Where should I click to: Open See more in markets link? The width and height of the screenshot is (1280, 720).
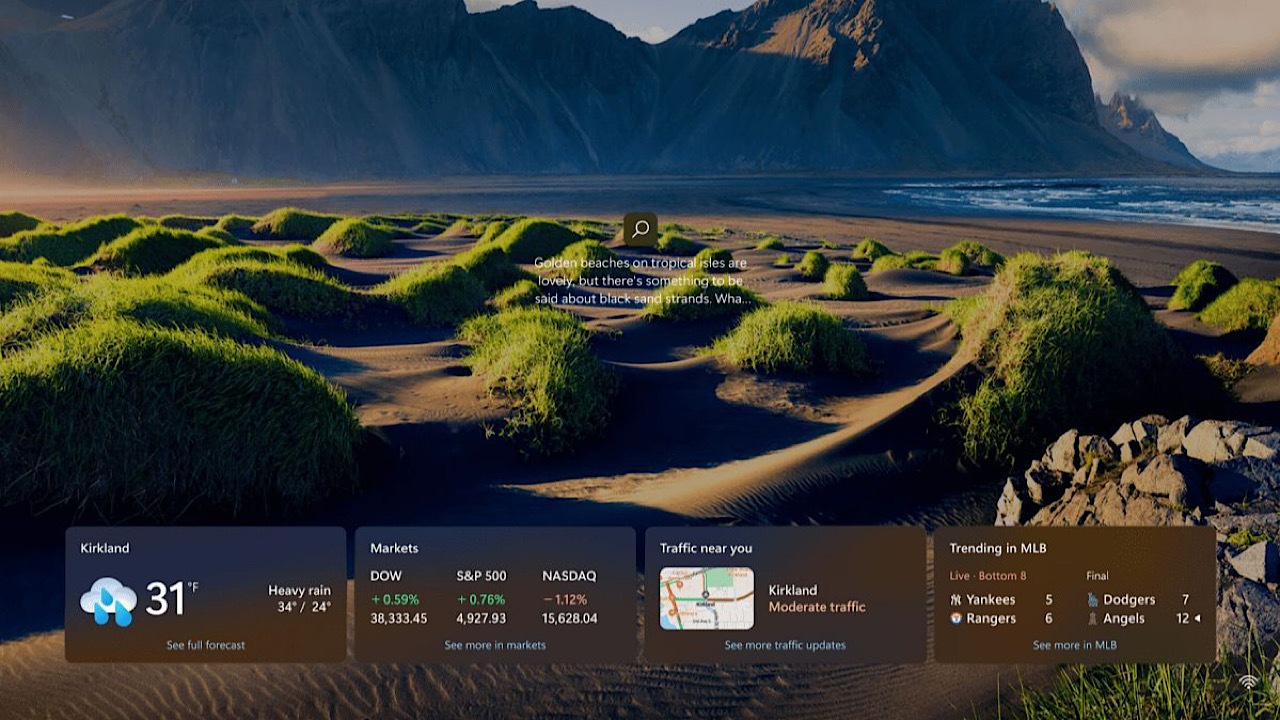click(495, 645)
